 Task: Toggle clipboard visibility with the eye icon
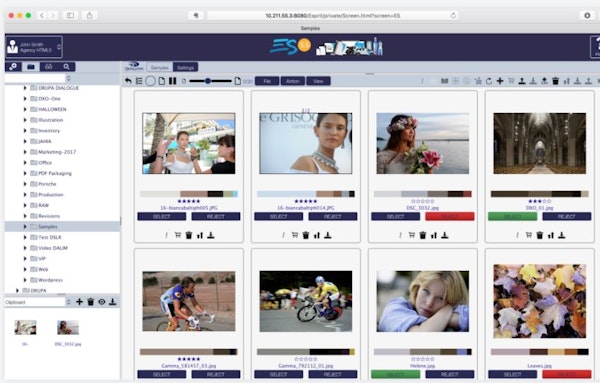101,302
